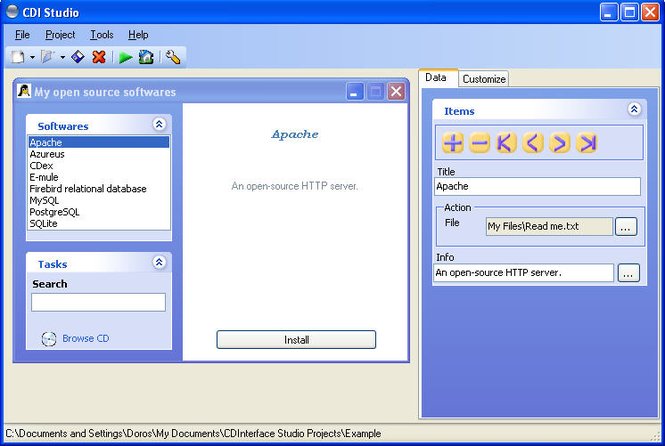Switch to the Customize tab

point(484,79)
